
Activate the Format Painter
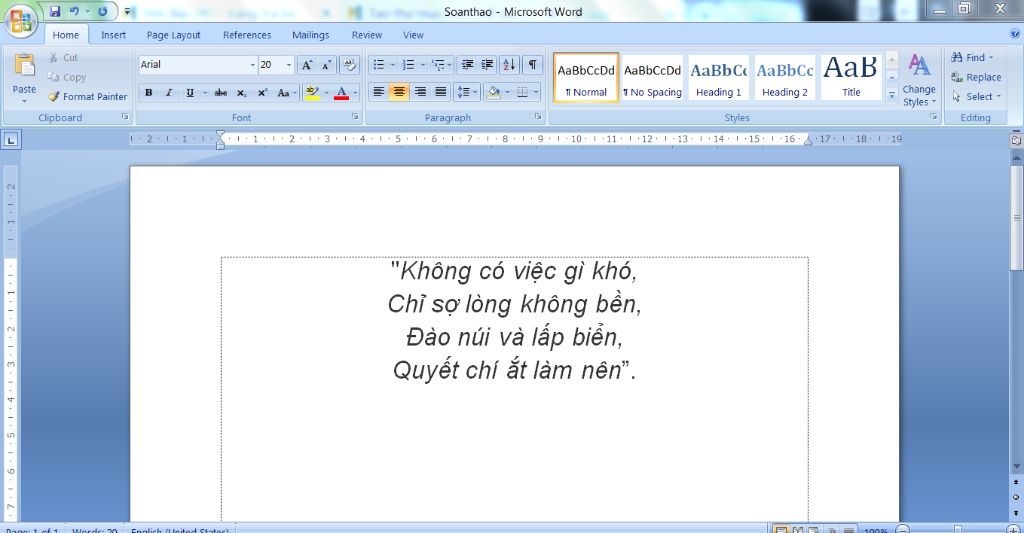(88, 97)
